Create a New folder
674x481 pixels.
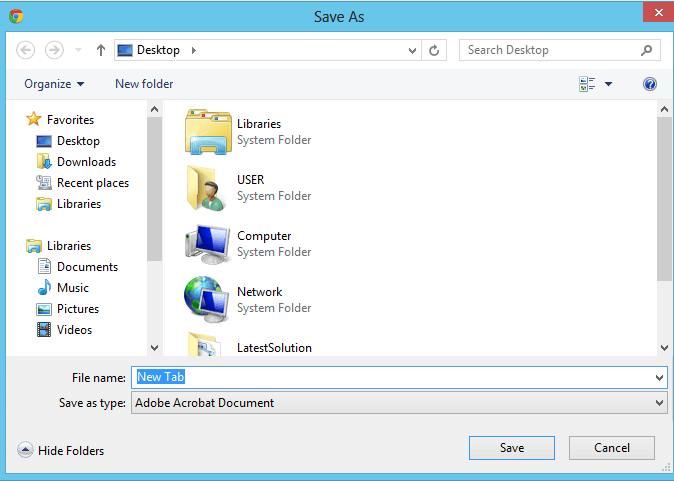click(144, 84)
